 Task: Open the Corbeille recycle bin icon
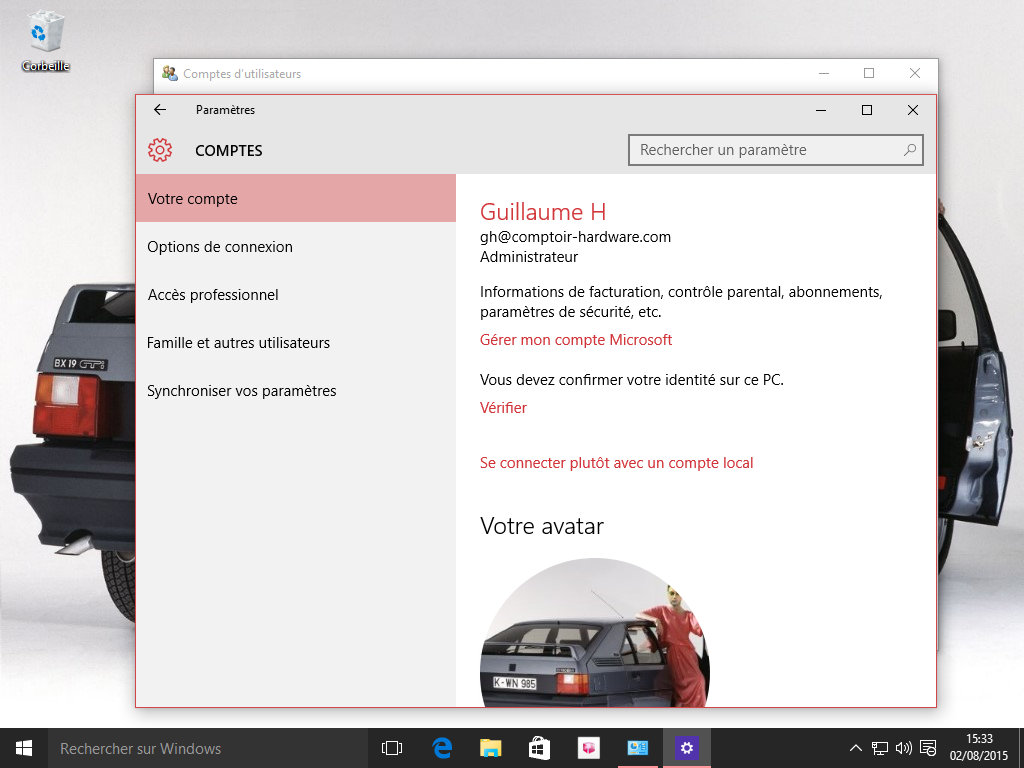(x=45, y=35)
